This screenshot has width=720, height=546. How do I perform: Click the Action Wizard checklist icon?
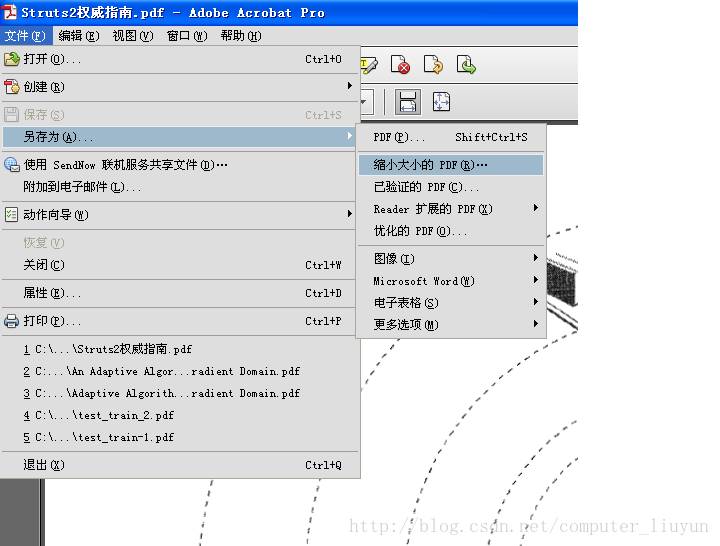[x=11, y=214]
